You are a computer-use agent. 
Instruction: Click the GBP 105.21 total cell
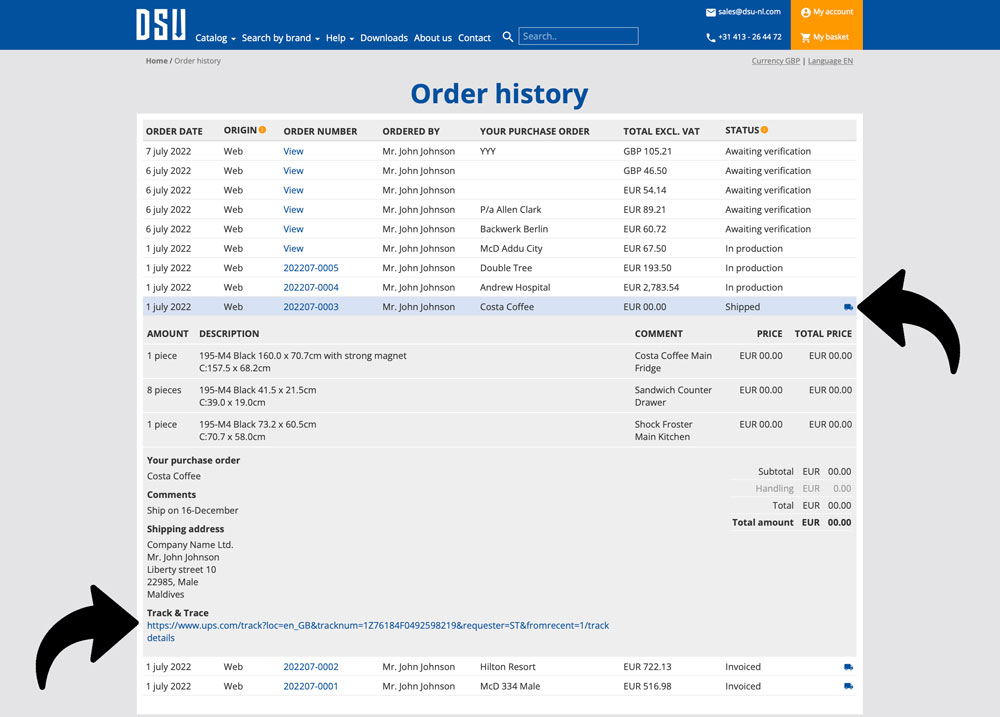(x=647, y=152)
